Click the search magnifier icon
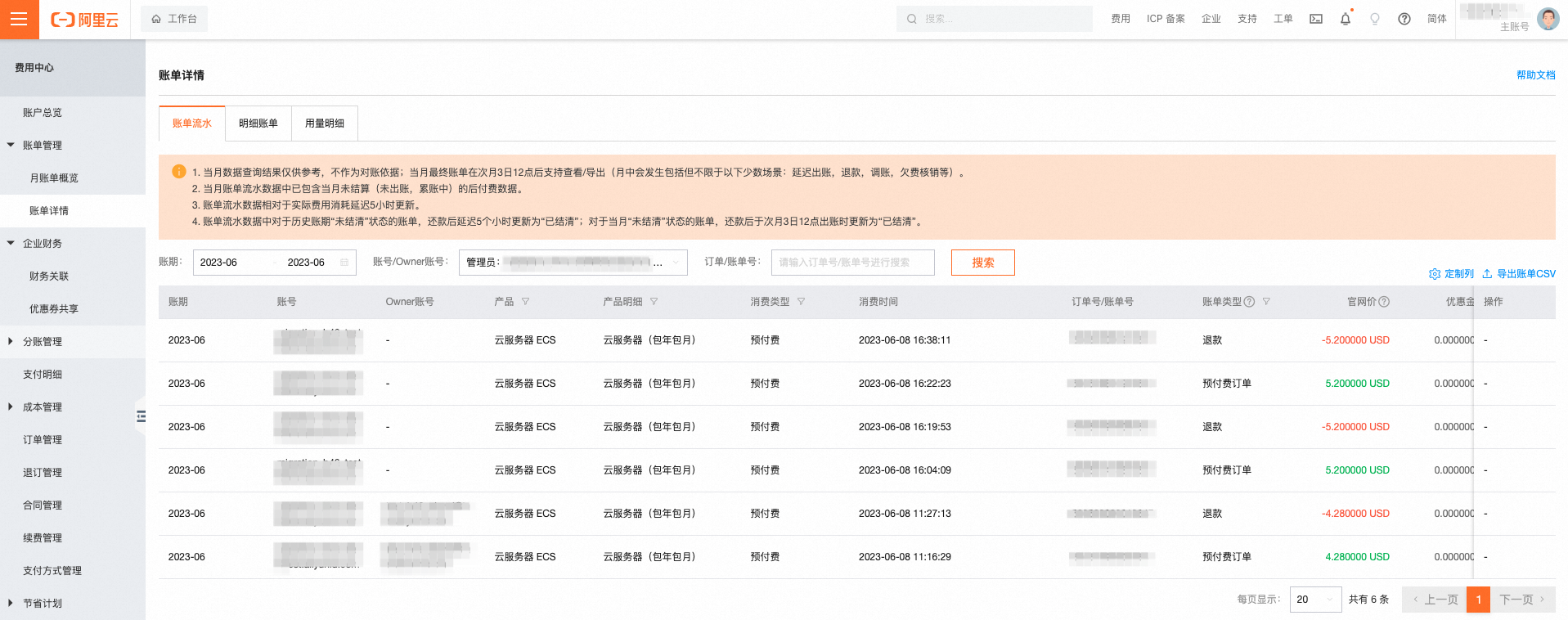1568x620 pixels. (x=912, y=19)
